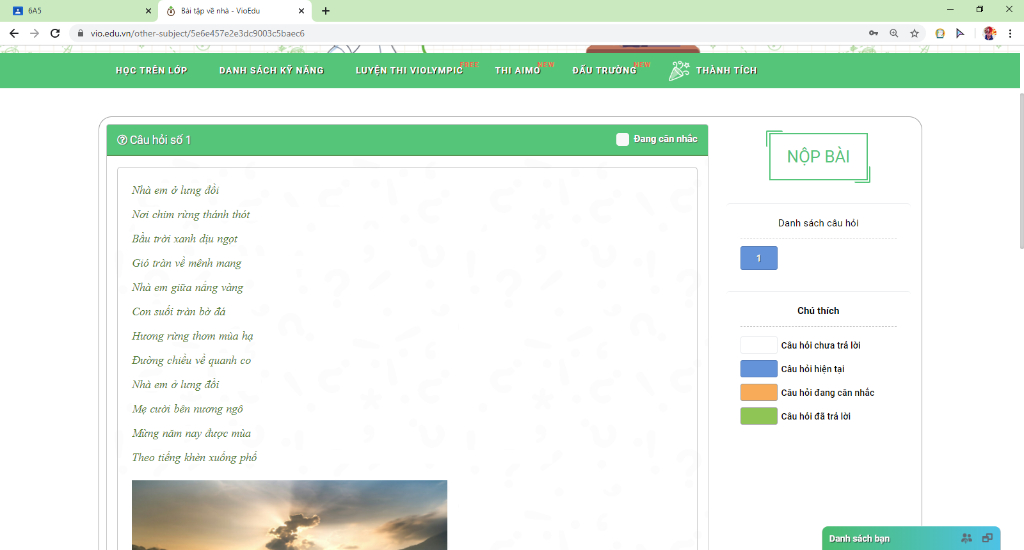View the site padlock info
The image size is (1024, 550).
pos(80,33)
